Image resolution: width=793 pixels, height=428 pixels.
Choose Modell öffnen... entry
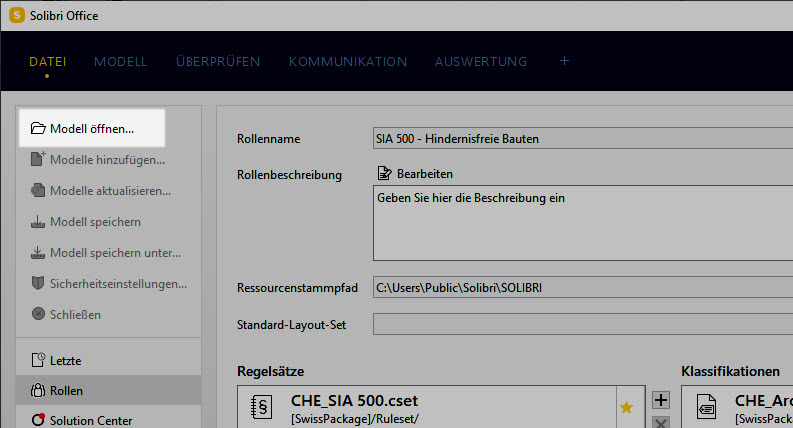[x=92, y=129]
